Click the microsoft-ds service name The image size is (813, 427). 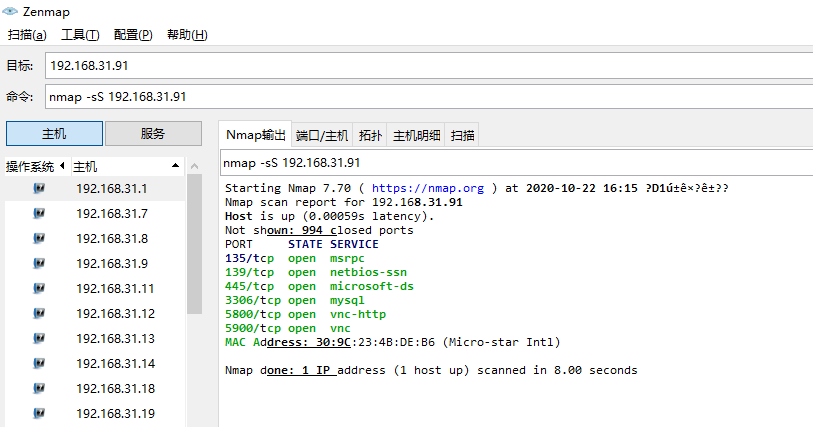coord(372,286)
